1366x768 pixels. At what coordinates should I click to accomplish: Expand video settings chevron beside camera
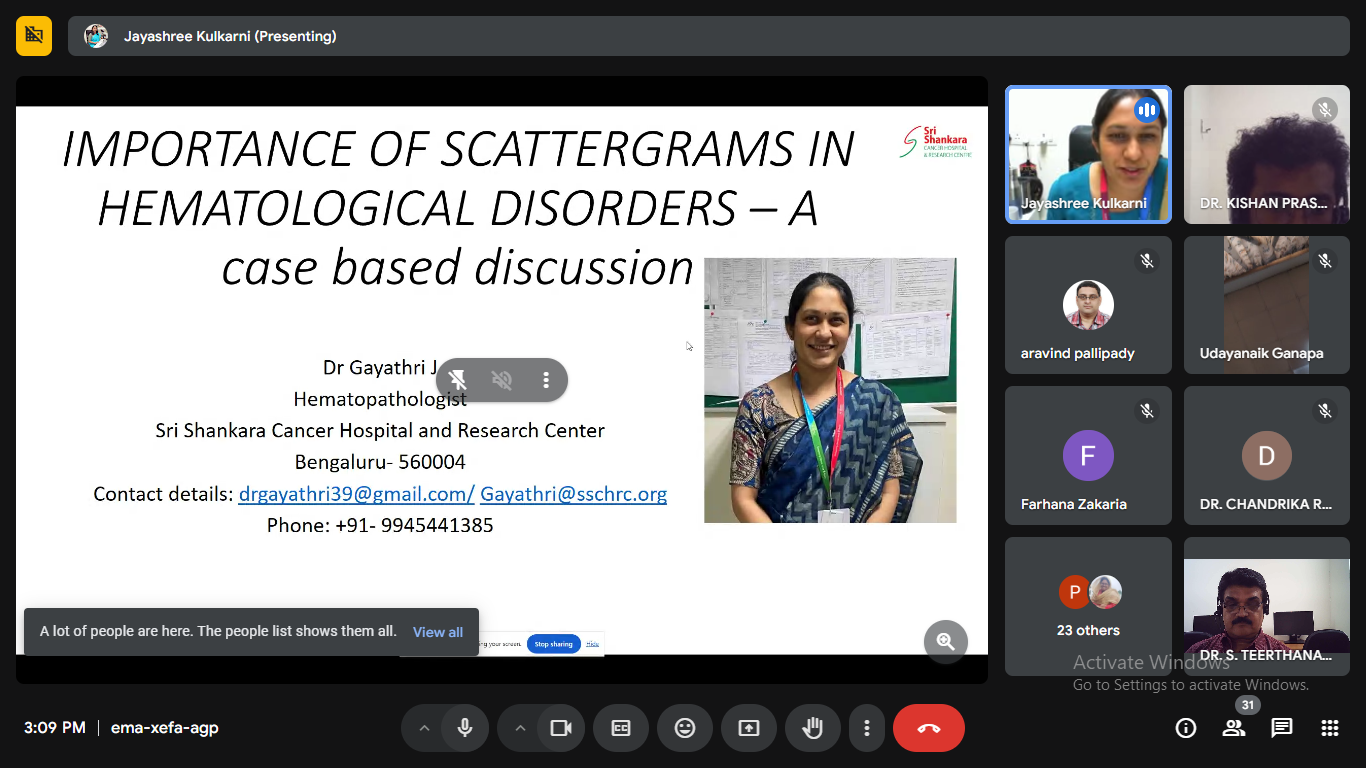click(x=520, y=728)
